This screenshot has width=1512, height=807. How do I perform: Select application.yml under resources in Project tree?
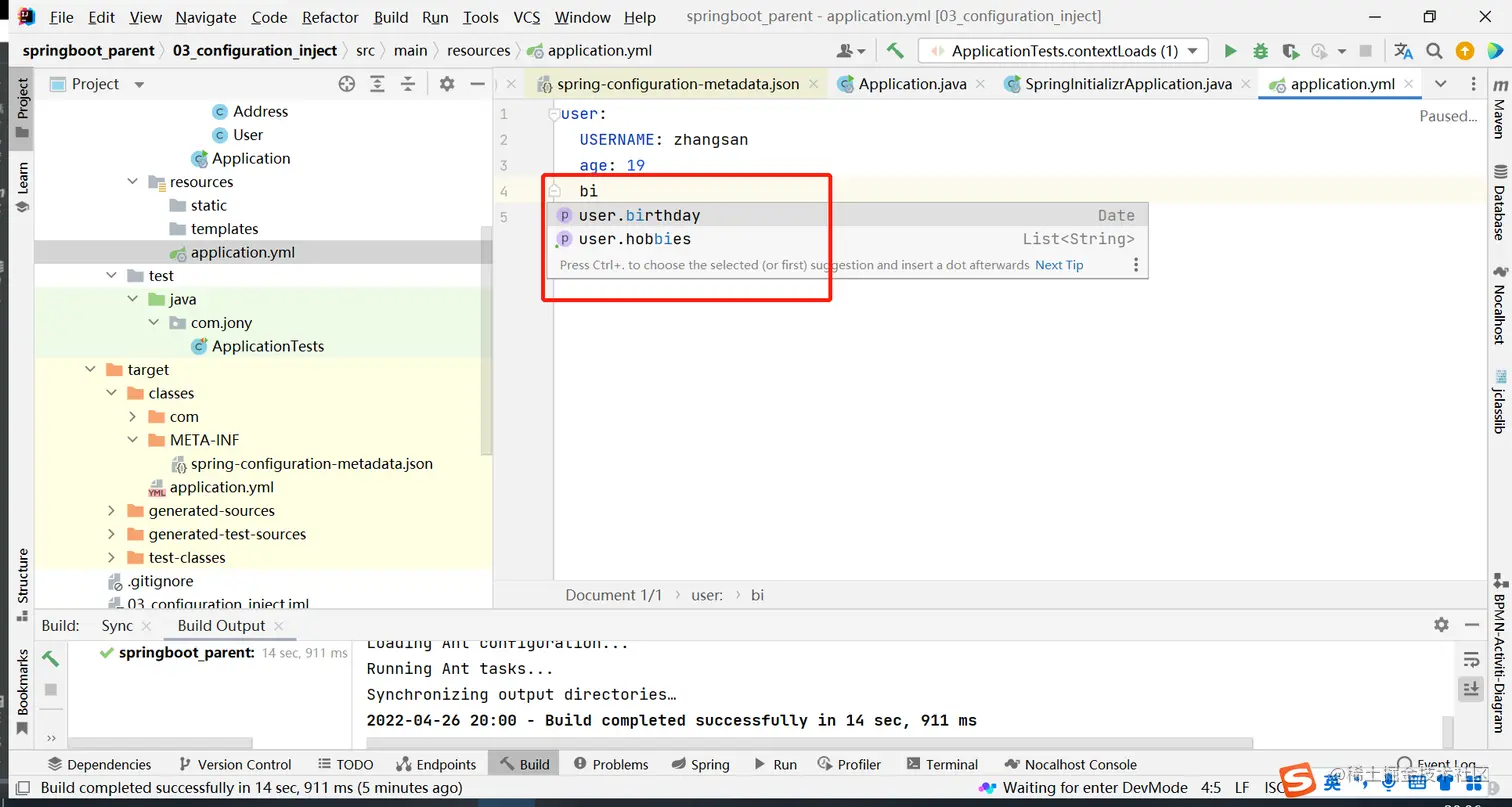pyautogui.click(x=243, y=252)
